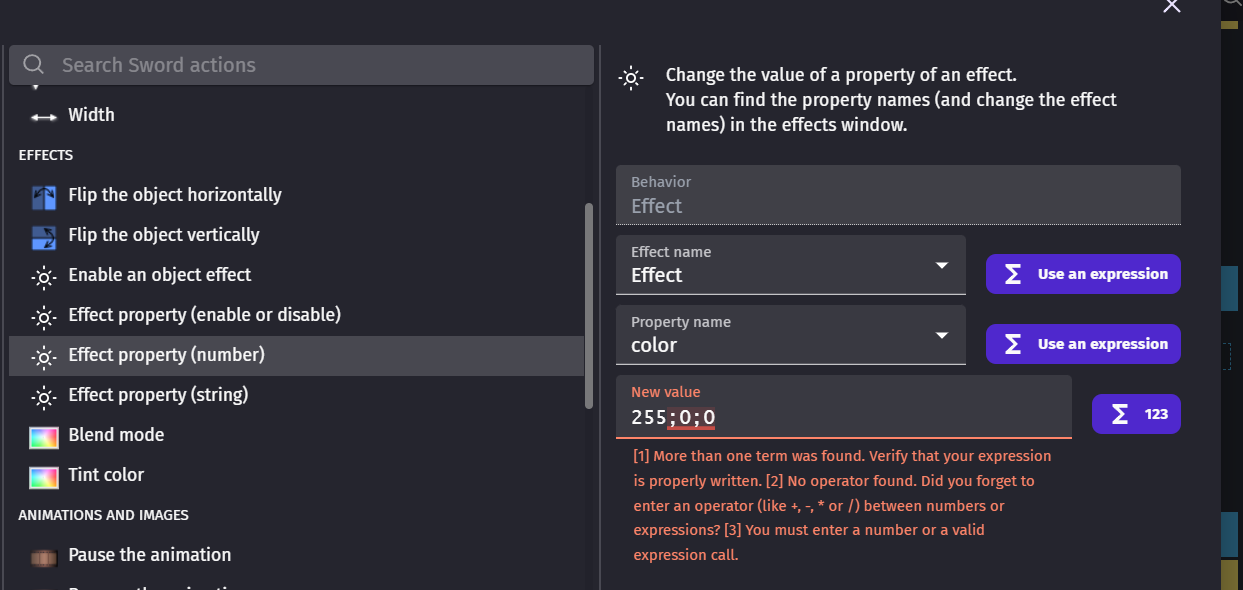Select the Blend mode icon

tap(43, 434)
